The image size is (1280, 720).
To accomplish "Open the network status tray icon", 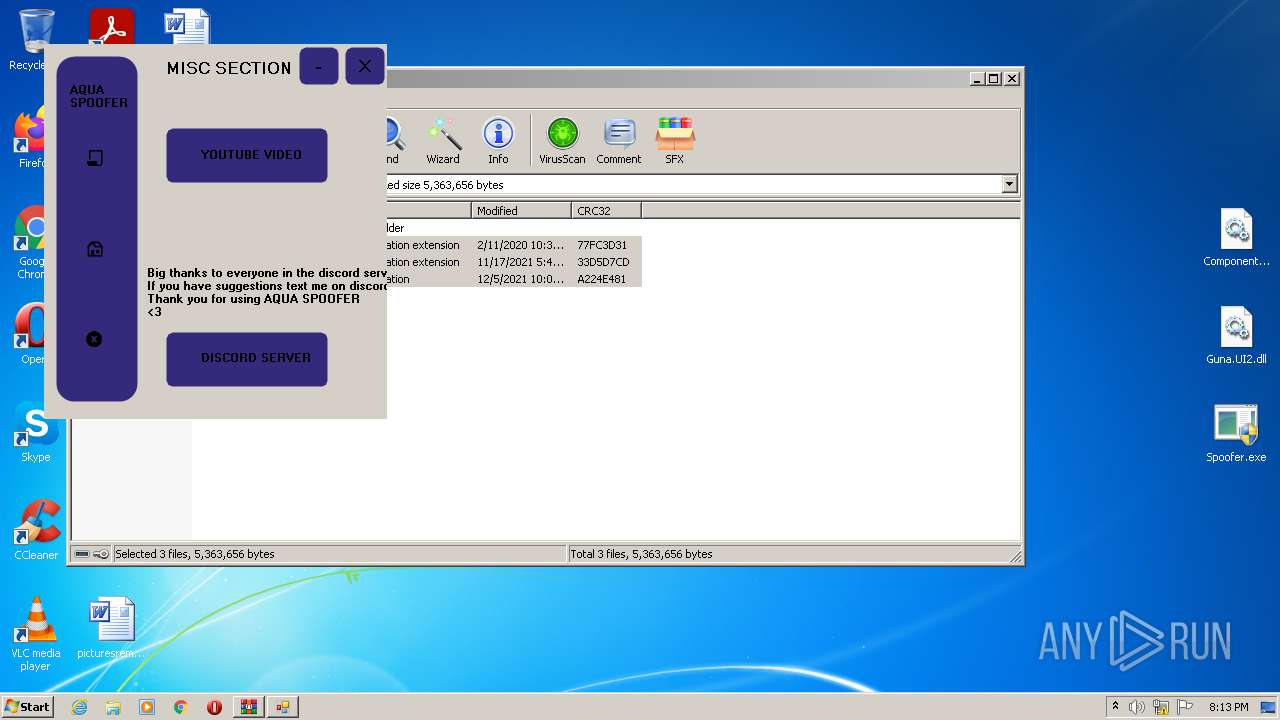I will 1161,707.
